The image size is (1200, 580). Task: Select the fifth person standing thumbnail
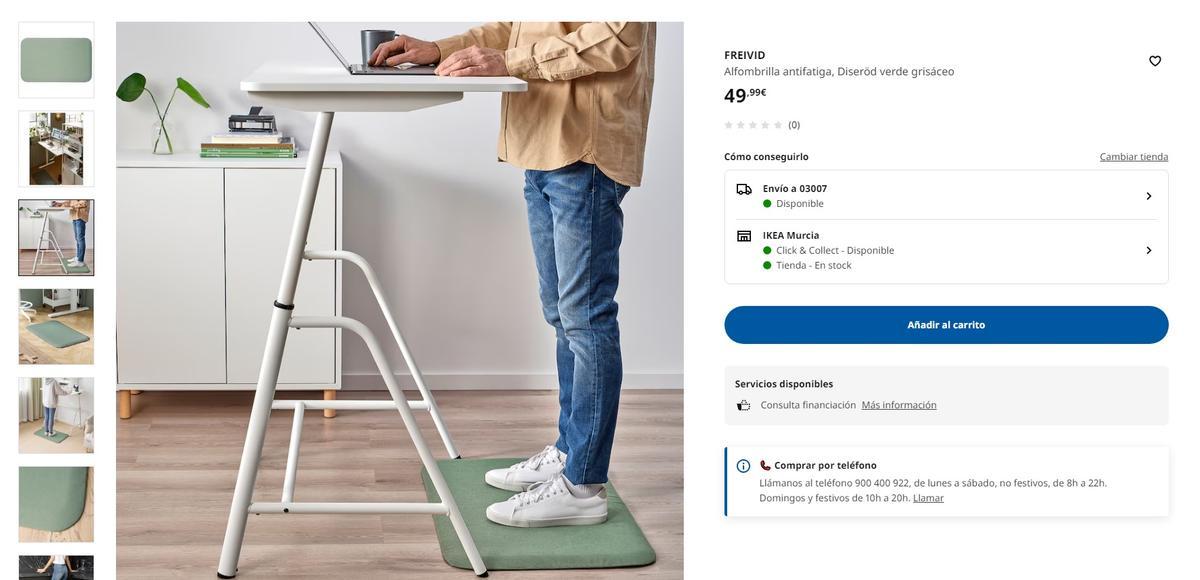(56, 416)
